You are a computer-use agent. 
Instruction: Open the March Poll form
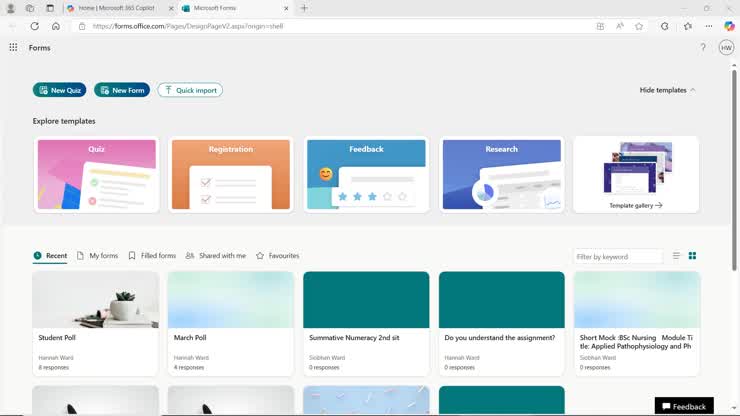point(231,323)
